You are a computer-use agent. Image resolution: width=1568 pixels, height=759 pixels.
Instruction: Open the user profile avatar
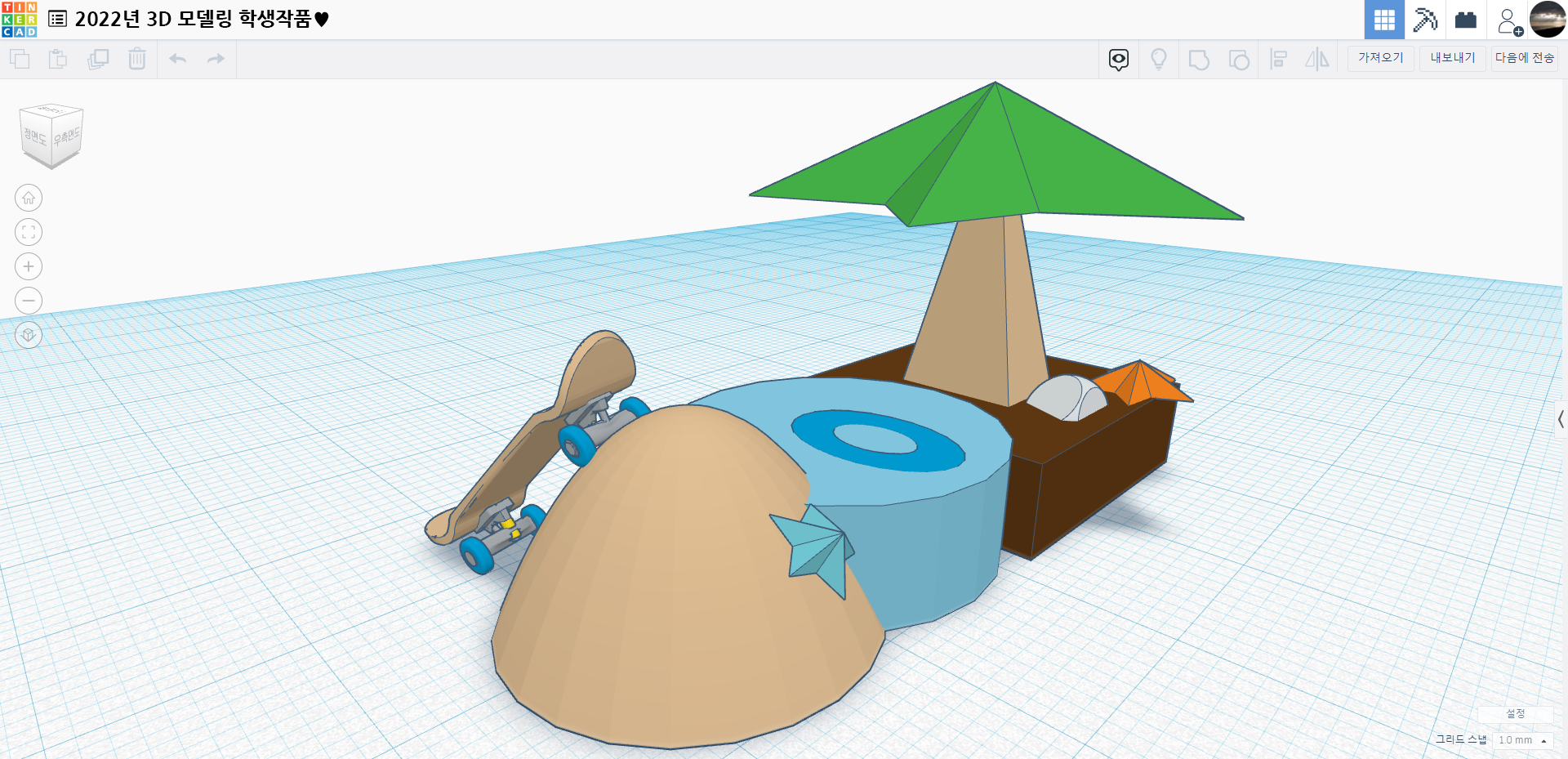click(1548, 20)
